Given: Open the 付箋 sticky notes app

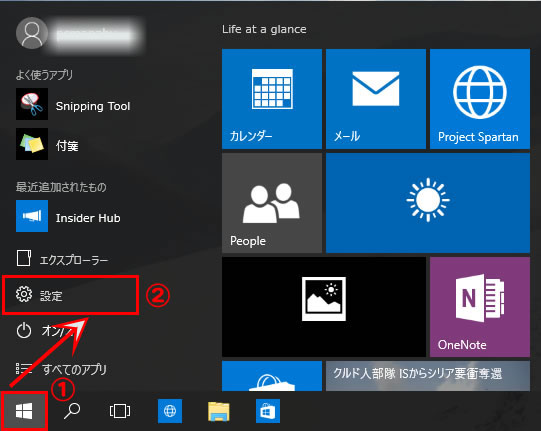Looking at the screenshot, I should 47,144.
